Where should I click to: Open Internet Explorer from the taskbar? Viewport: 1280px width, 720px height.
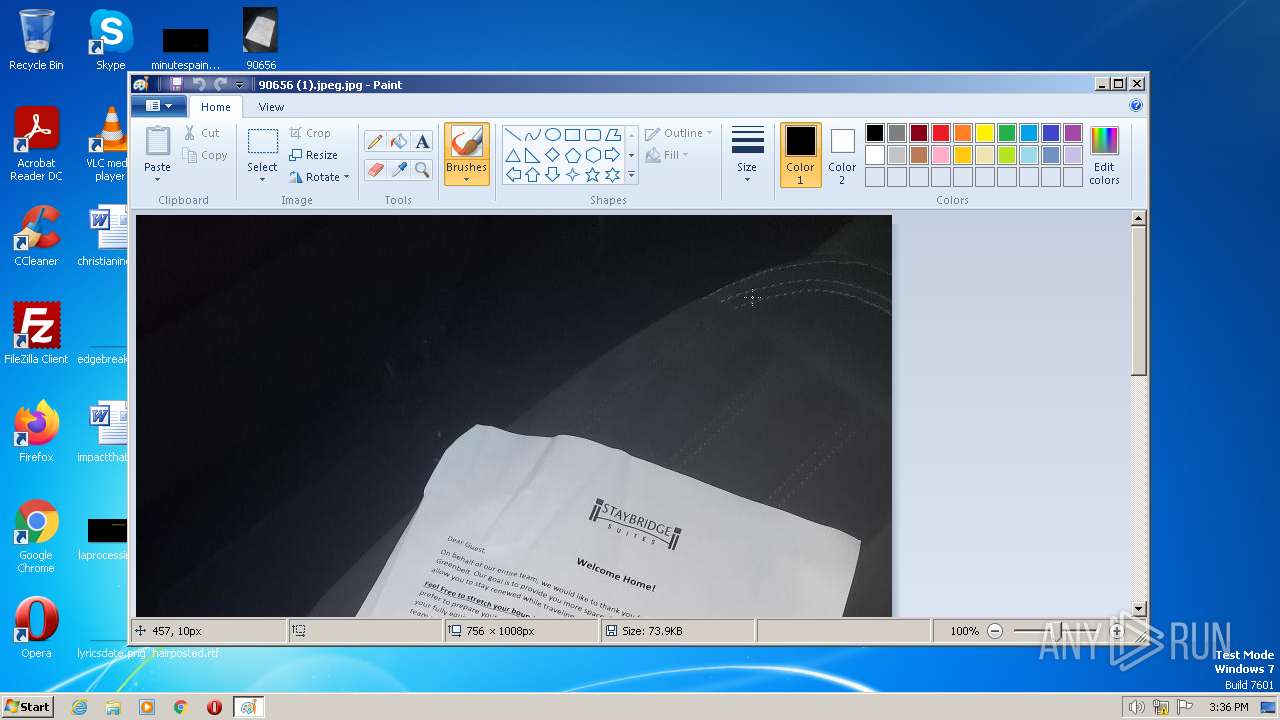point(79,707)
